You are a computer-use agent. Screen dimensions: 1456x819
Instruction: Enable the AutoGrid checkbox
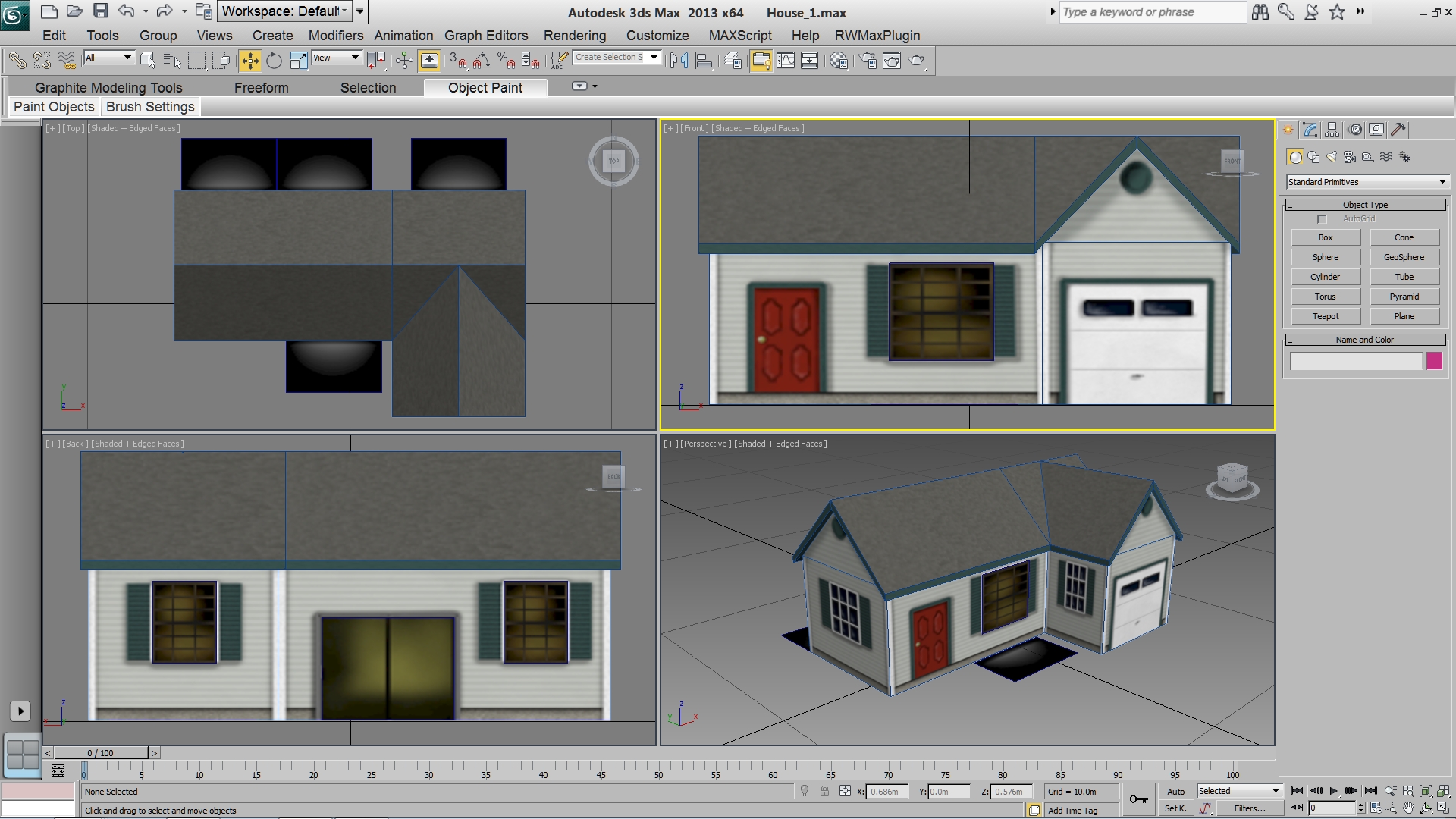(x=1322, y=219)
